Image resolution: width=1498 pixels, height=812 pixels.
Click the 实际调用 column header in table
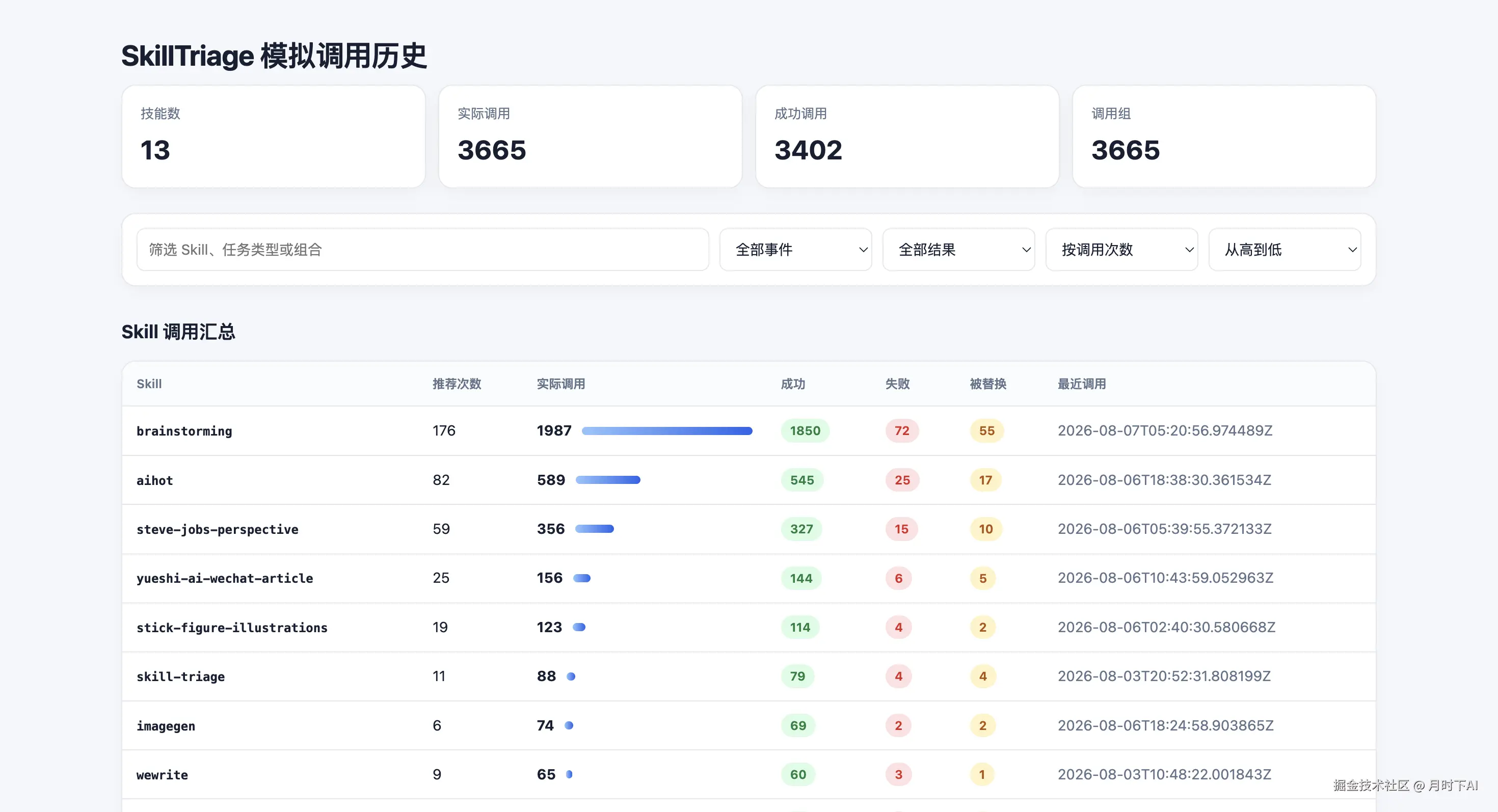coord(560,384)
